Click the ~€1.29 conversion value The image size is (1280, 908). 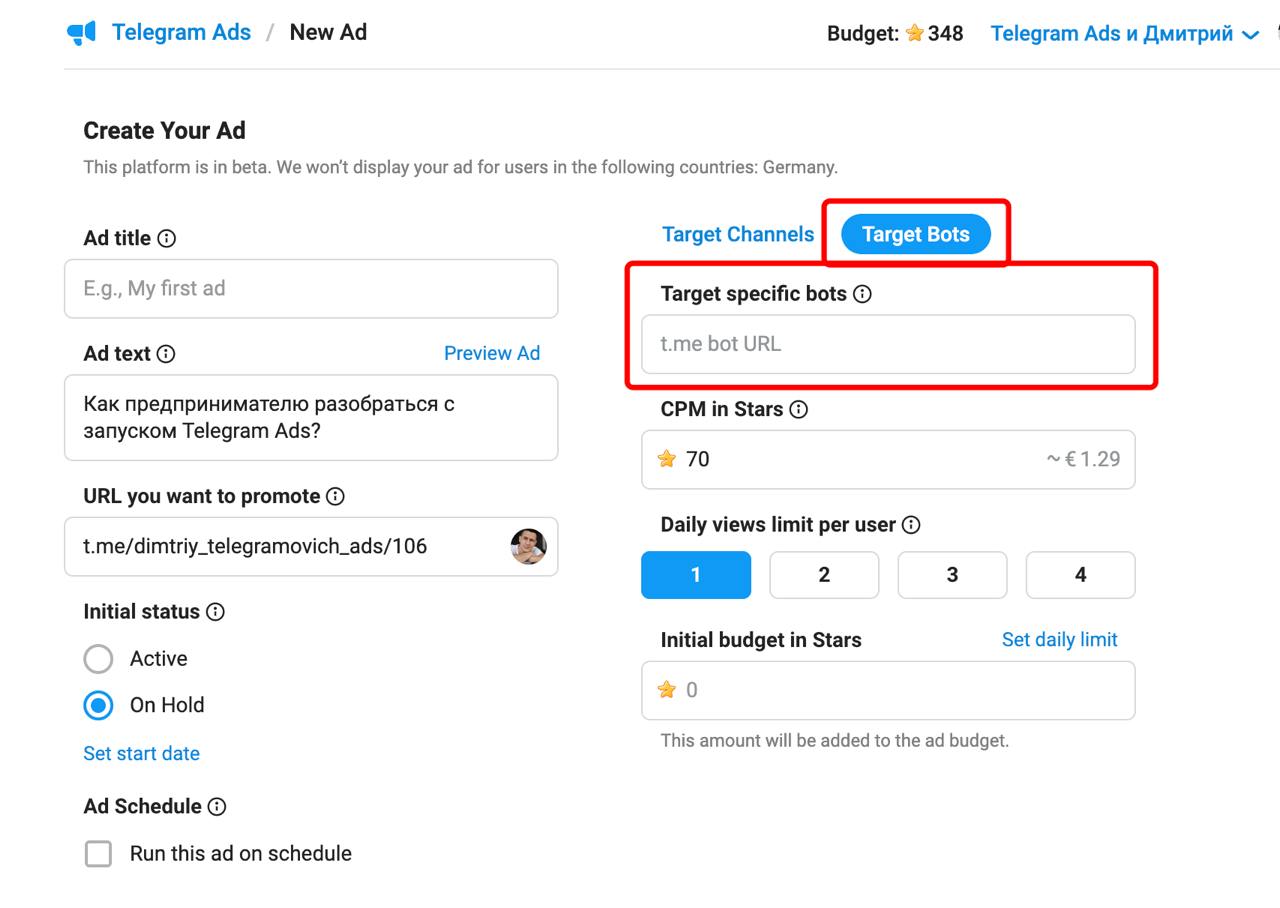[x=1083, y=459]
